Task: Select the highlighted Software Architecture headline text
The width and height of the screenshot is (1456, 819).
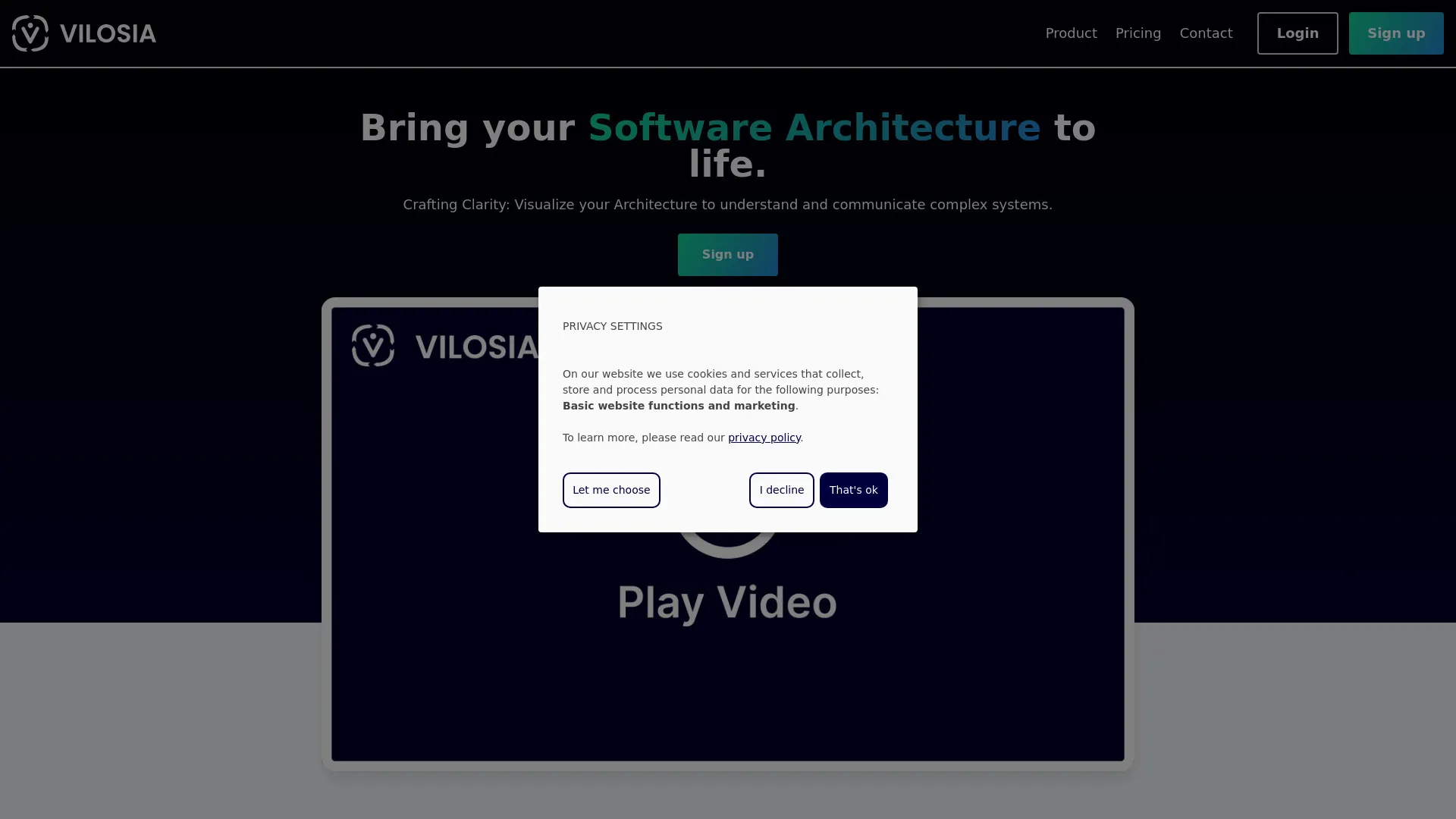Action: click(813, 127)
